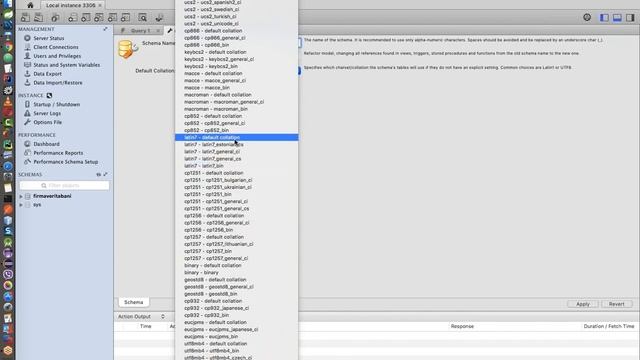Choose latin7 - latin7_general_cs from list

point(237,159)
